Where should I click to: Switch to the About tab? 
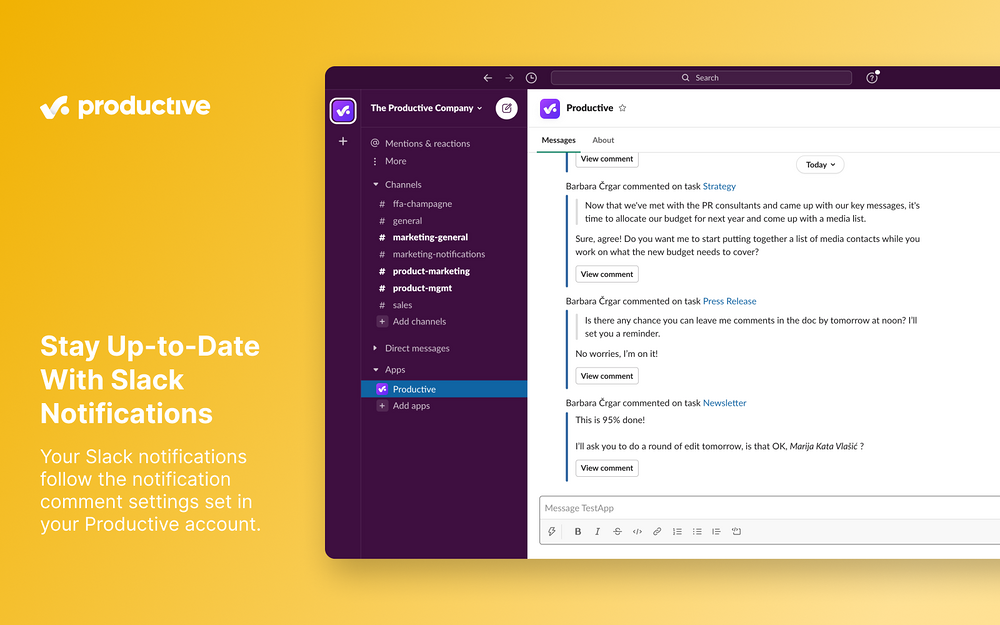tap(603, 140)
